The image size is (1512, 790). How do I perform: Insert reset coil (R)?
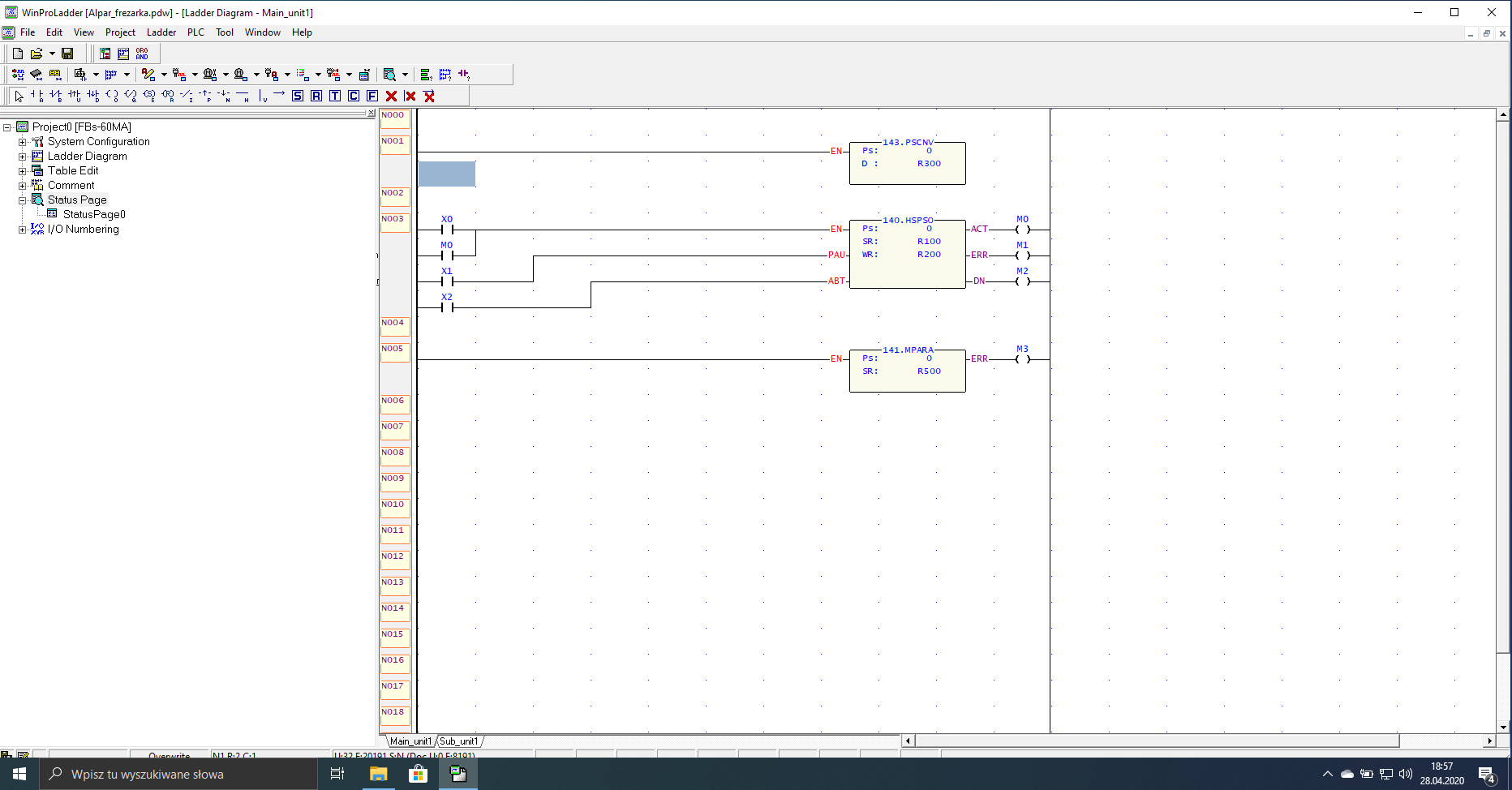point(168,96)
